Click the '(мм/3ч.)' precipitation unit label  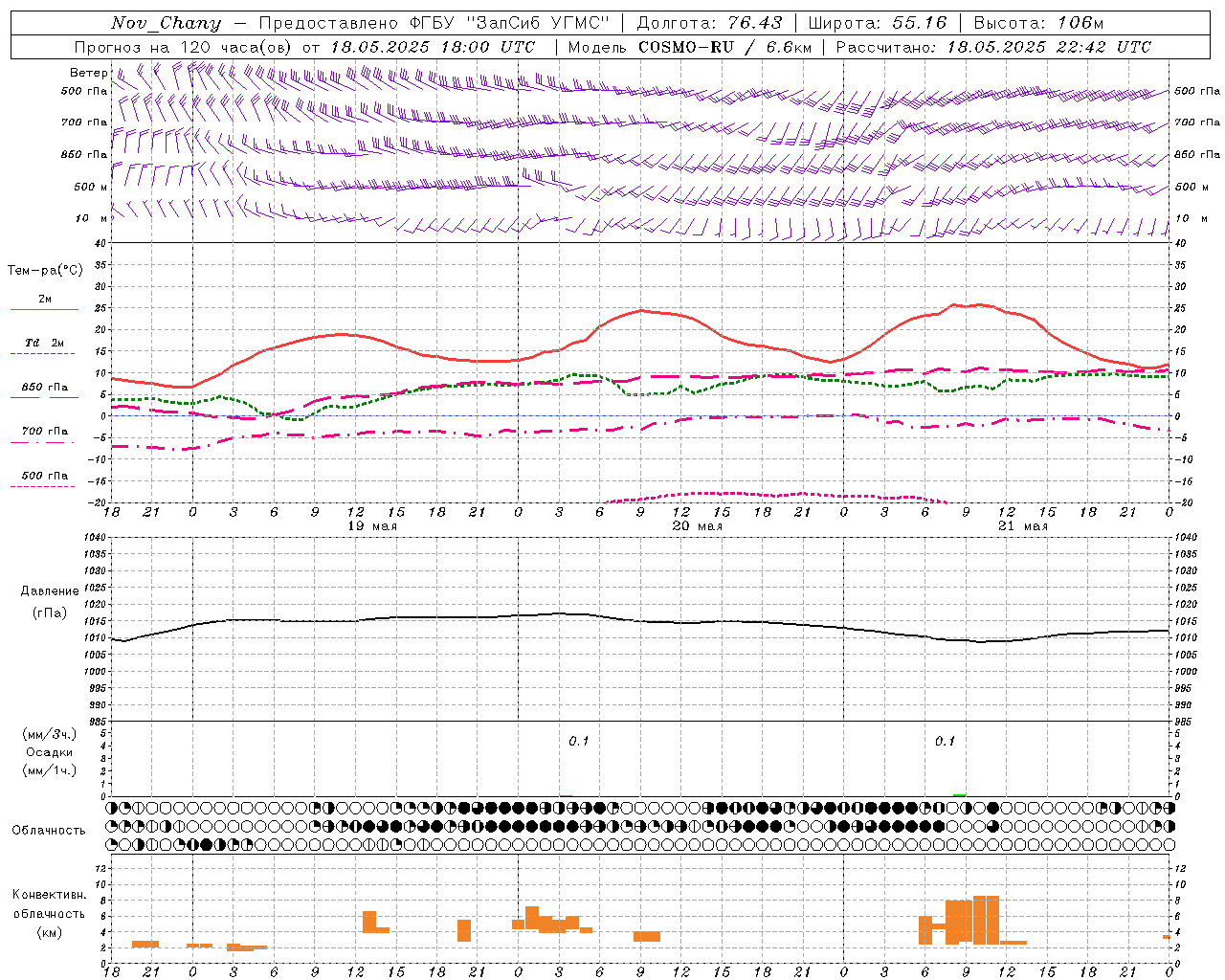(50, 734)
